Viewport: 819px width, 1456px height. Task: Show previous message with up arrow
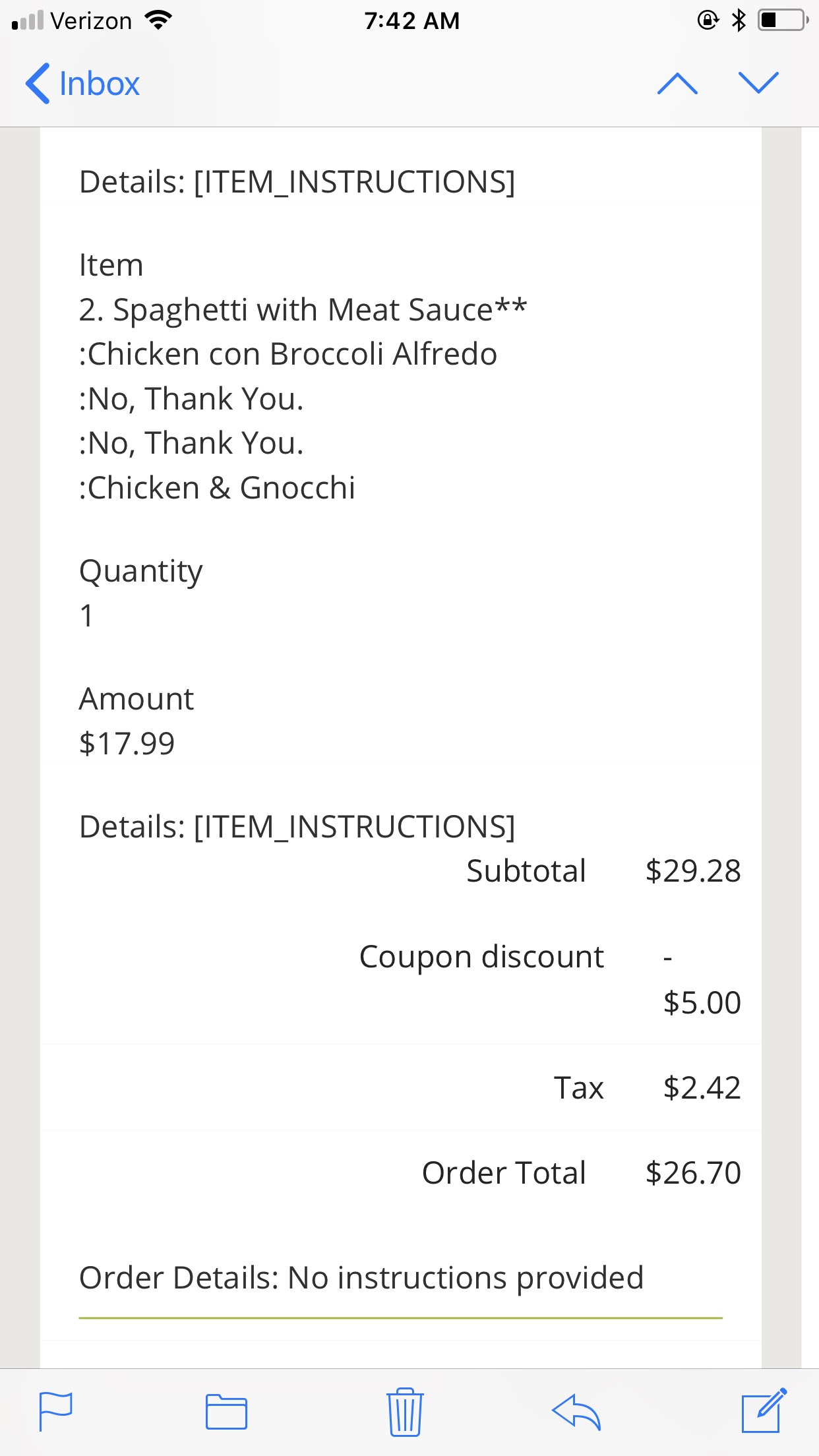(677, 84)
